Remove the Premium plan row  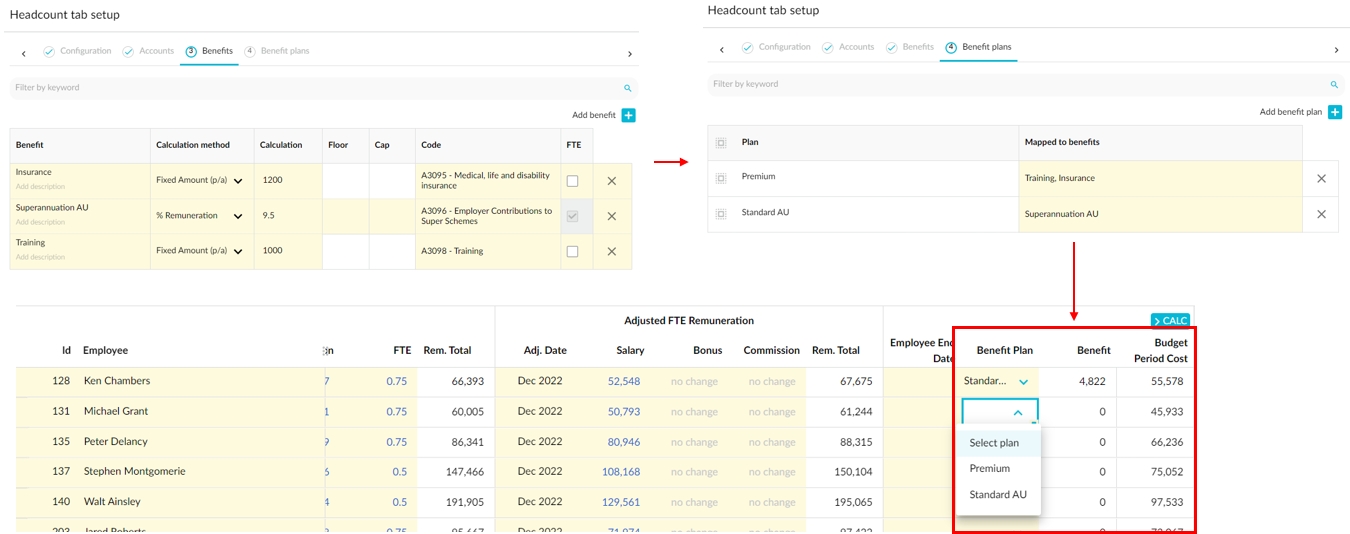tap(1321, 178)
